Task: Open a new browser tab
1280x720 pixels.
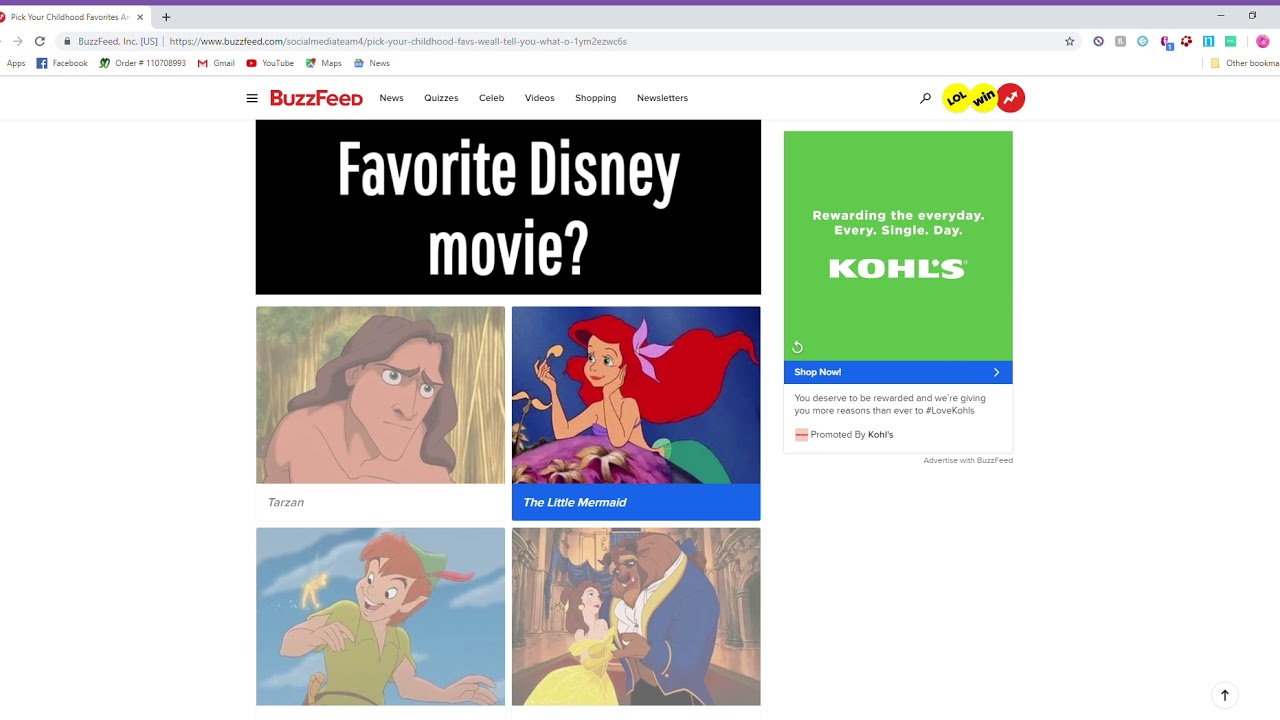Action: click(166, 17)
